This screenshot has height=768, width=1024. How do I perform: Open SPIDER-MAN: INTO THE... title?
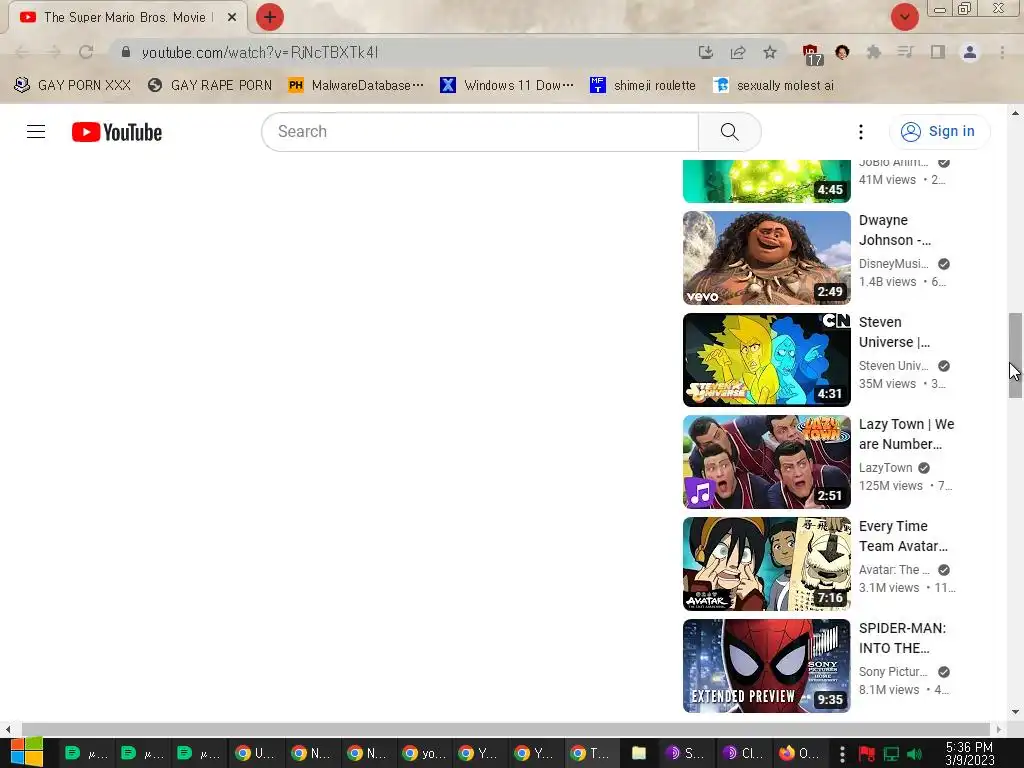(x=902, y=637)
